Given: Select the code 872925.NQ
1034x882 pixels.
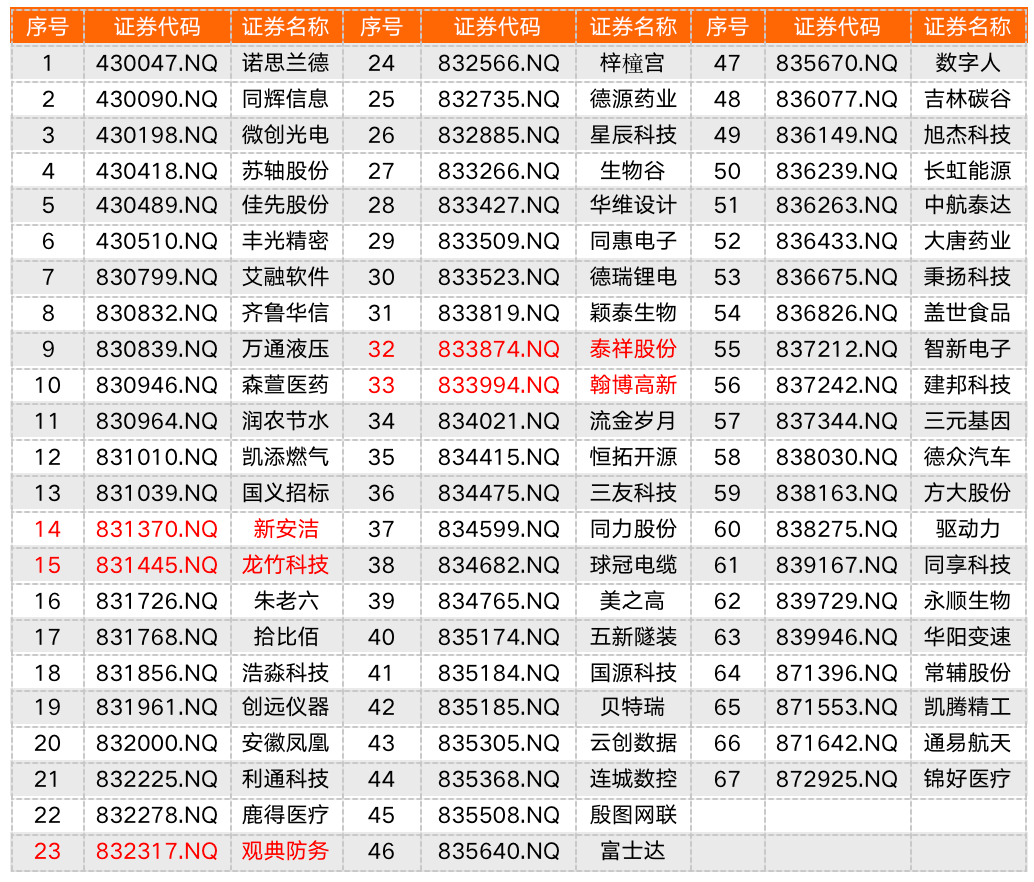Looking at the screenshot, I should pyautogui.click(x=837, y=779).
